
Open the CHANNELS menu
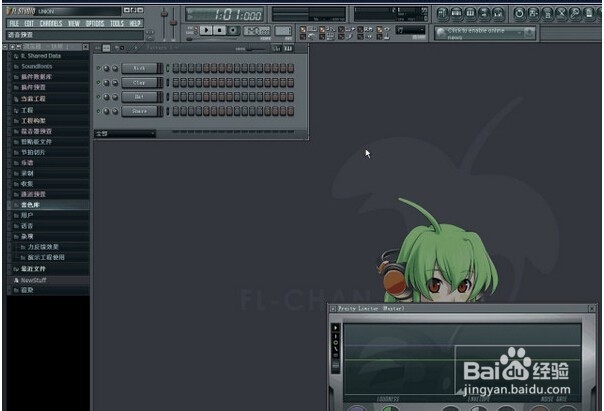51,24
